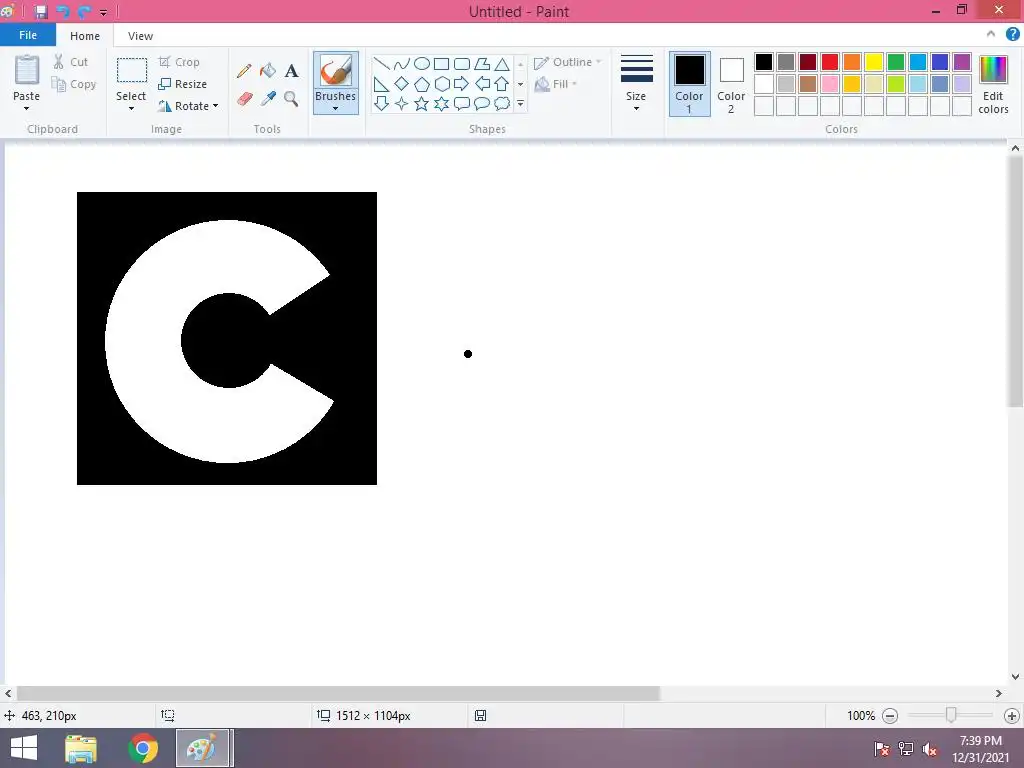Select the Text tool
Image resolution: width=1024 pixels, height=768 pixels.
(x=291, y=71)
